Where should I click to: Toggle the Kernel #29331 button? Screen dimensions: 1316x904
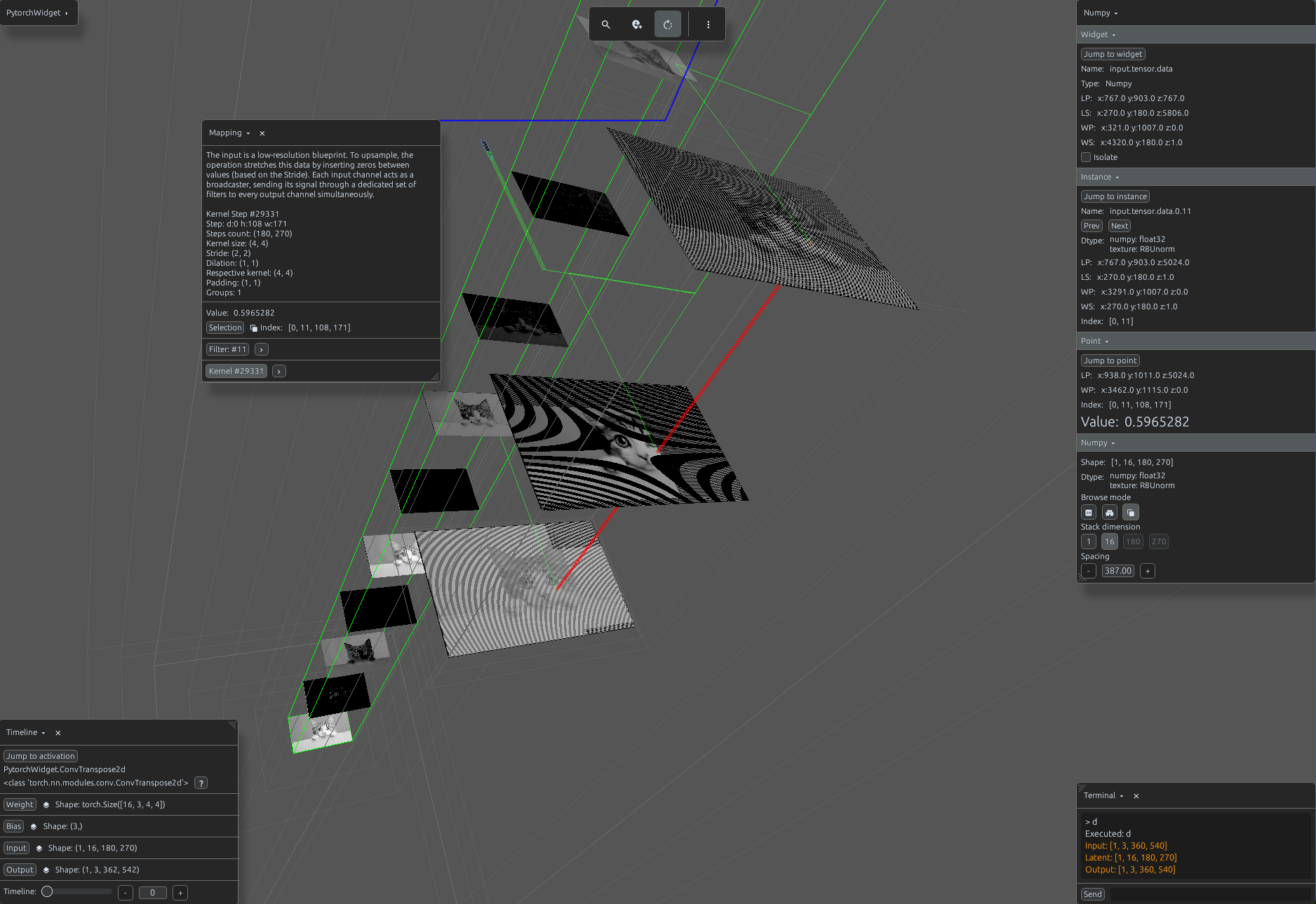236,371
